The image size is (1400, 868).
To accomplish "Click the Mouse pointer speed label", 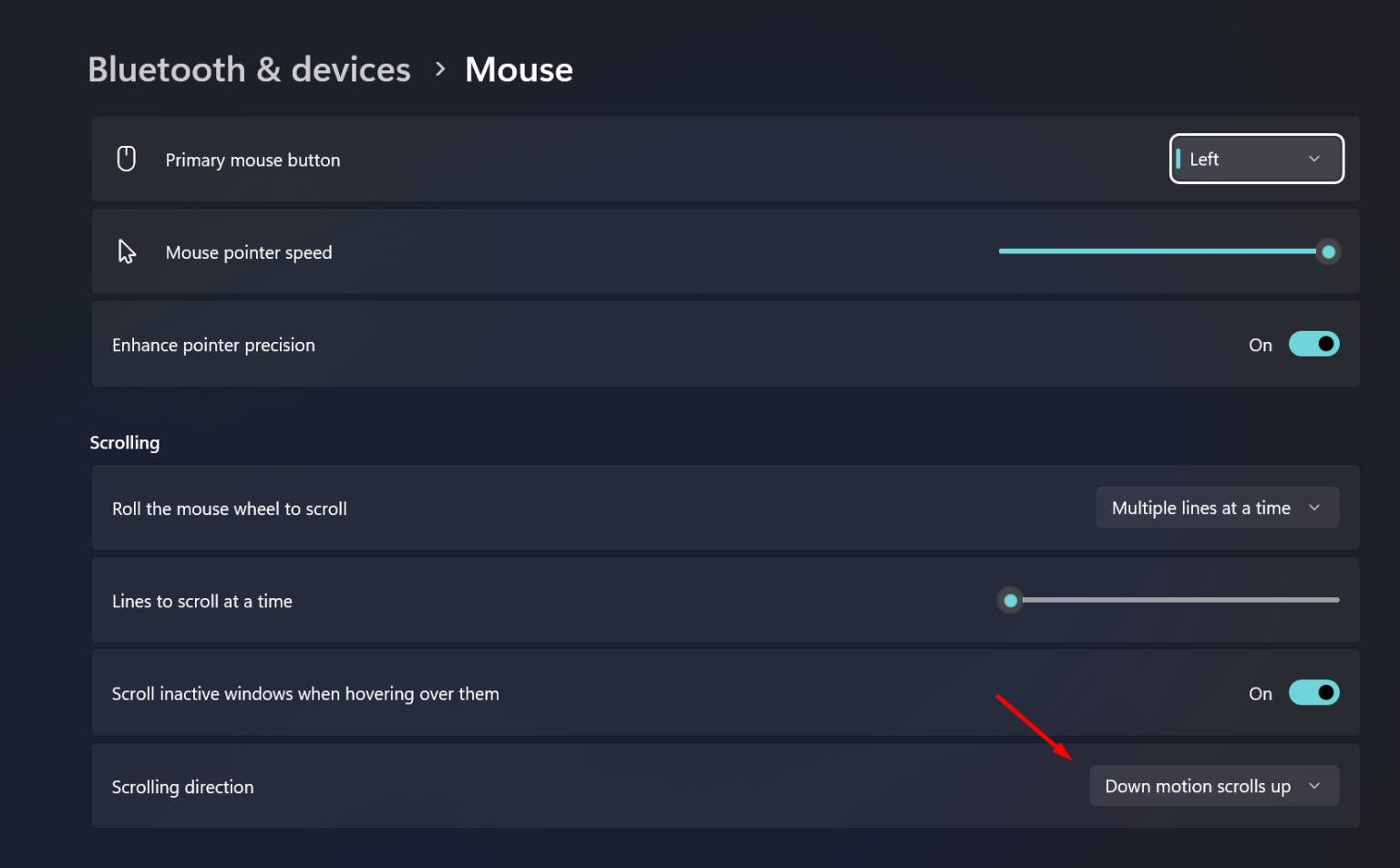I will 249,253.
